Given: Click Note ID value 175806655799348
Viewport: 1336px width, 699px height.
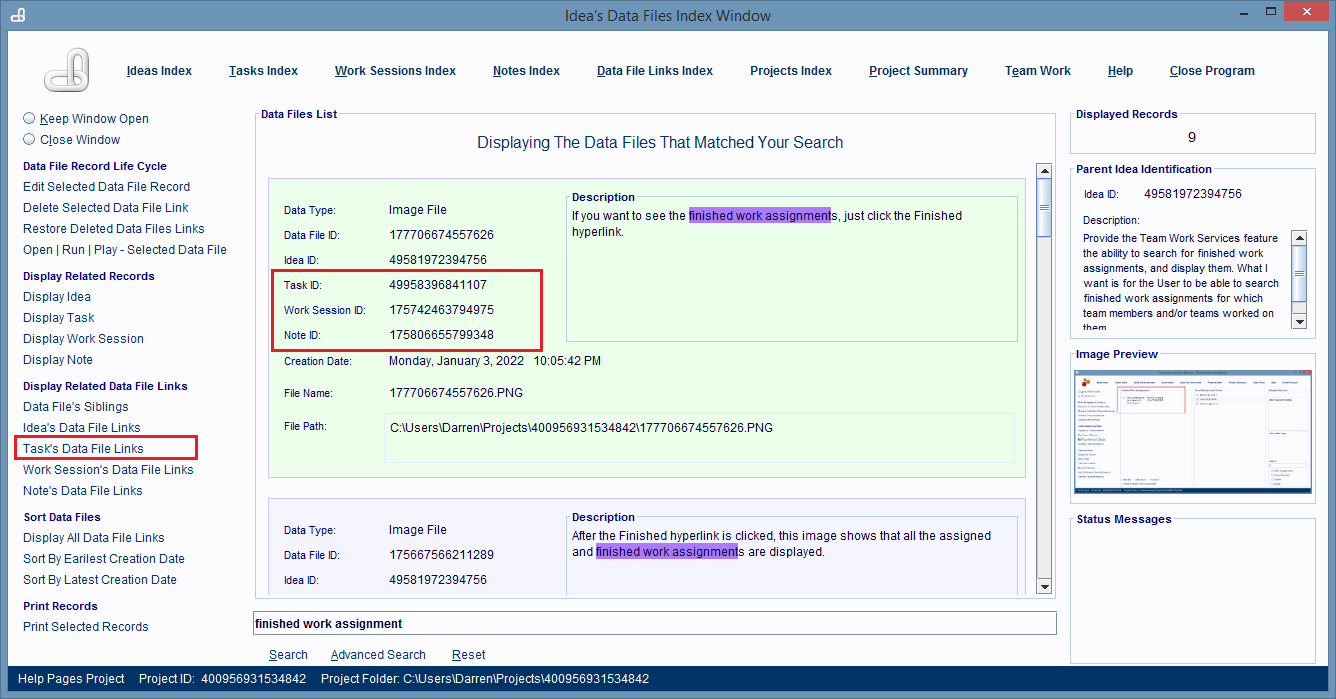Looking at the screenshot, I should coord(441,335).
